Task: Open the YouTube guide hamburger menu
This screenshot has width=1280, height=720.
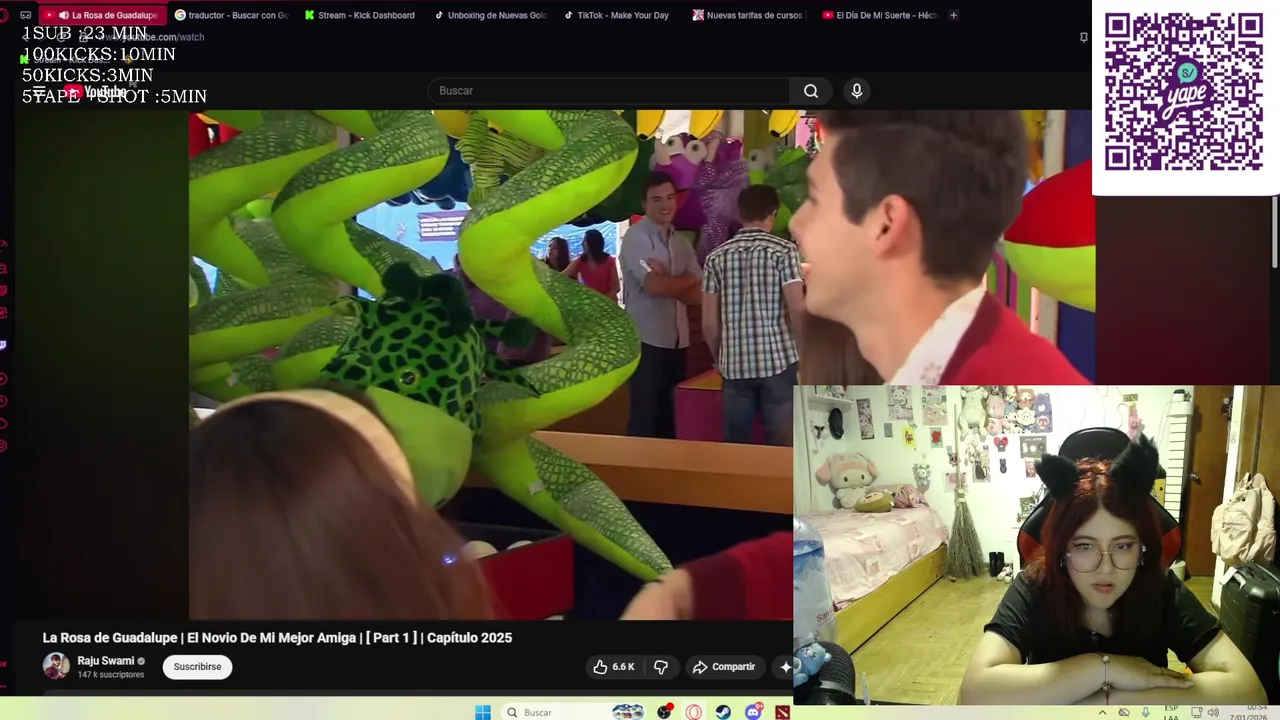Action: [x=39, y=92]
